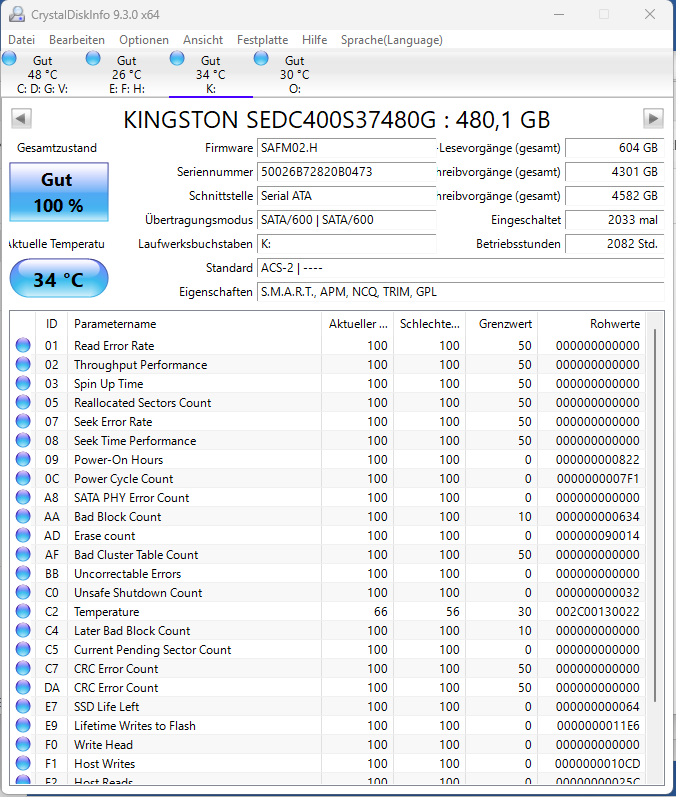Open the Optionen menu
The height and width of the screenshot is (797, 676).
click(144, 40)
